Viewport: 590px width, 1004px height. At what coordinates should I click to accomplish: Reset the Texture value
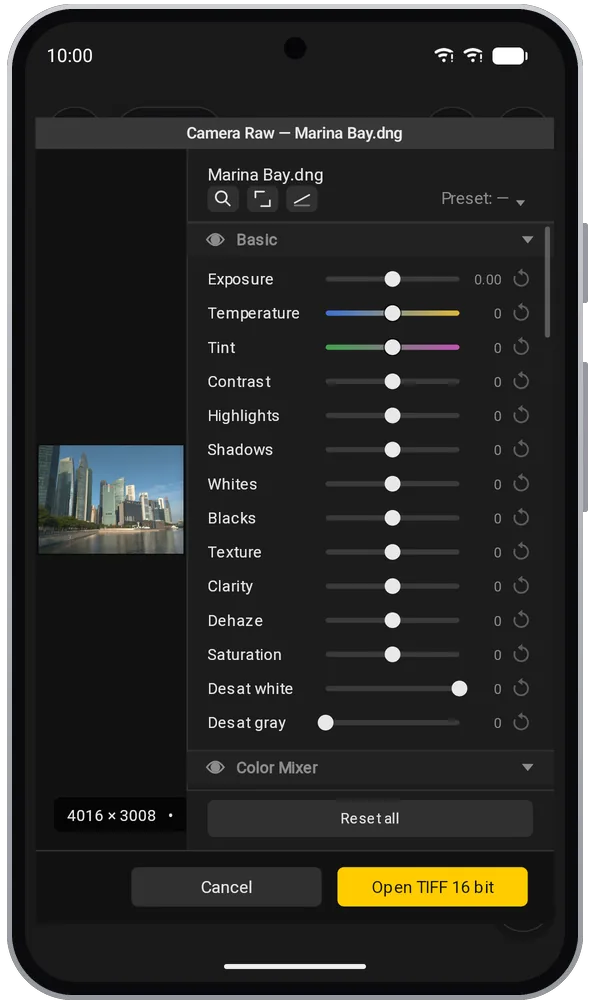[521, 552]
